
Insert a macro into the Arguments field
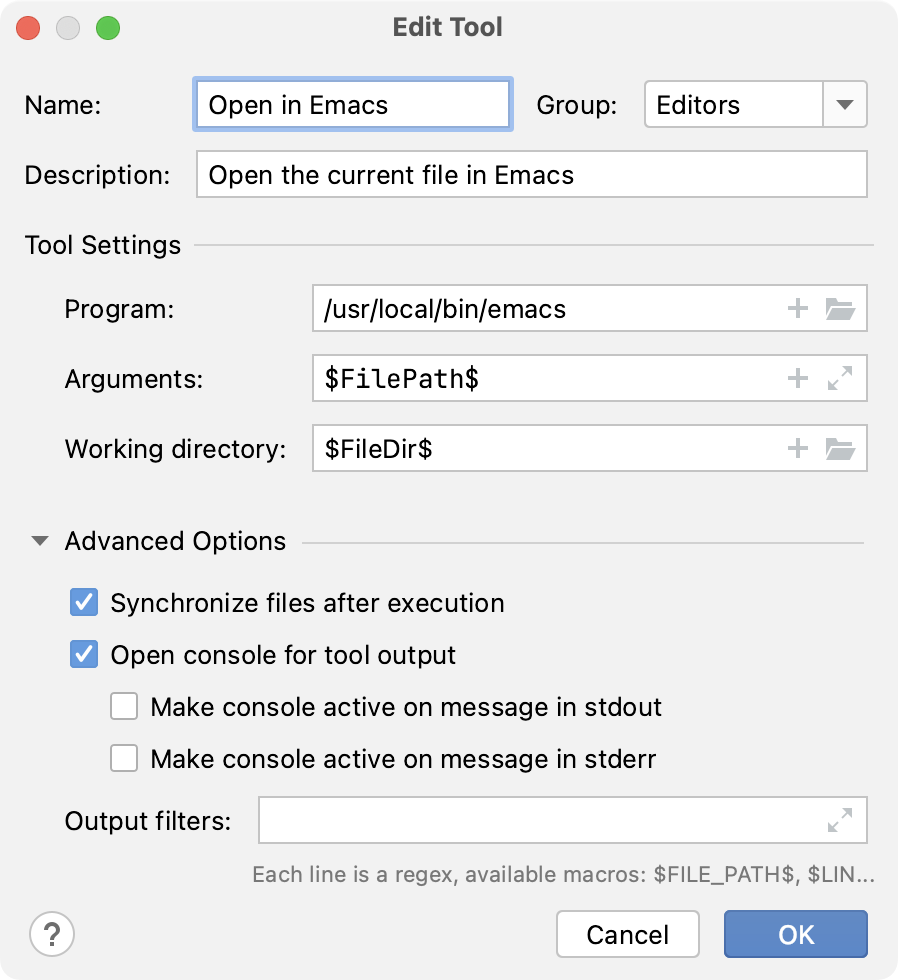[798, 378]
